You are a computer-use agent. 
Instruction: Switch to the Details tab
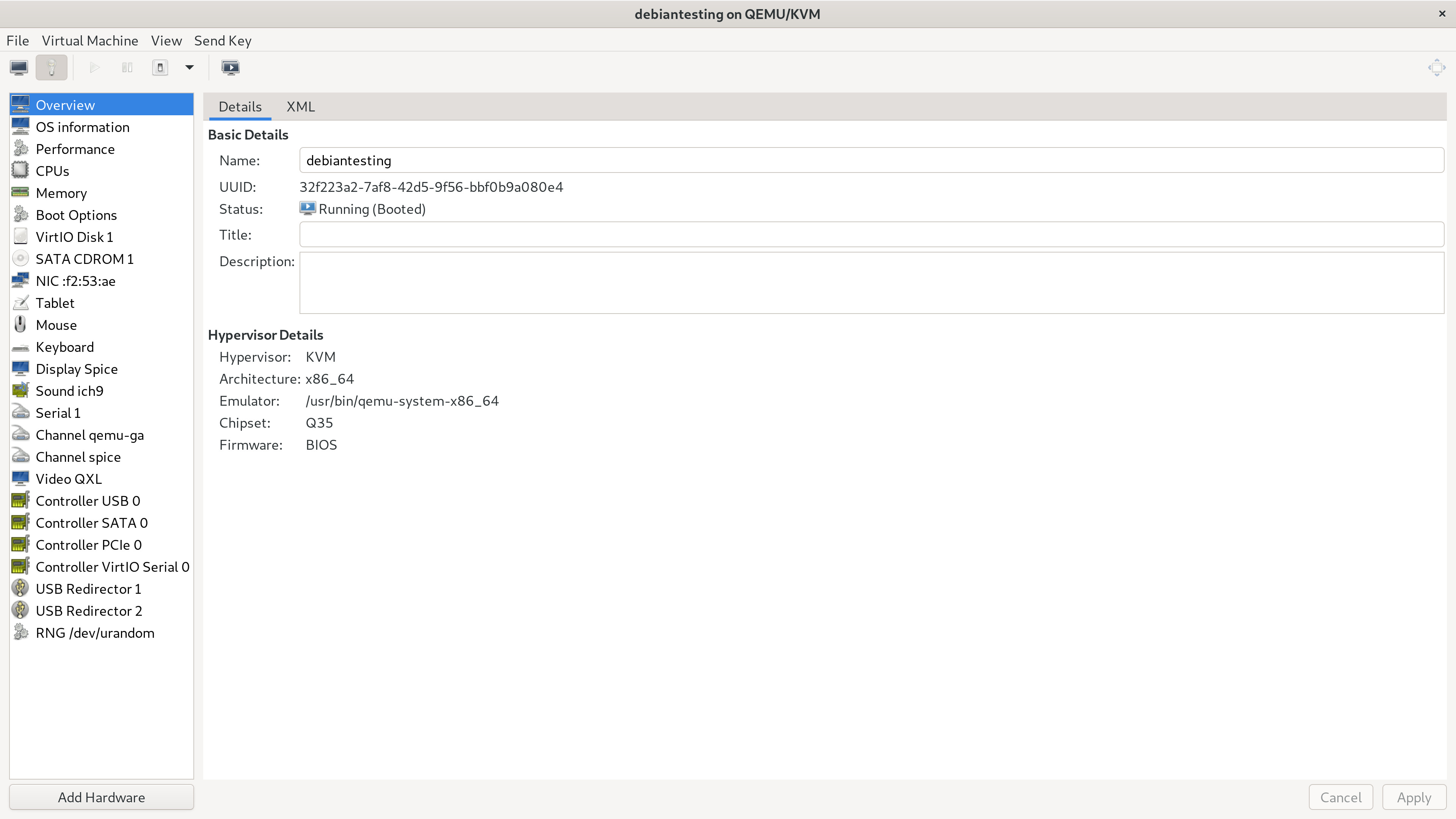coord(240,107)
